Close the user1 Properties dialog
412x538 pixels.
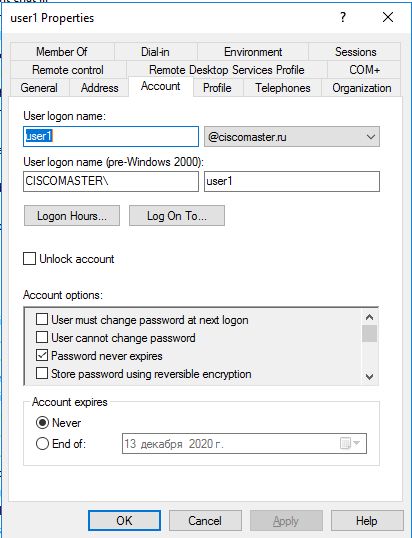388,17
